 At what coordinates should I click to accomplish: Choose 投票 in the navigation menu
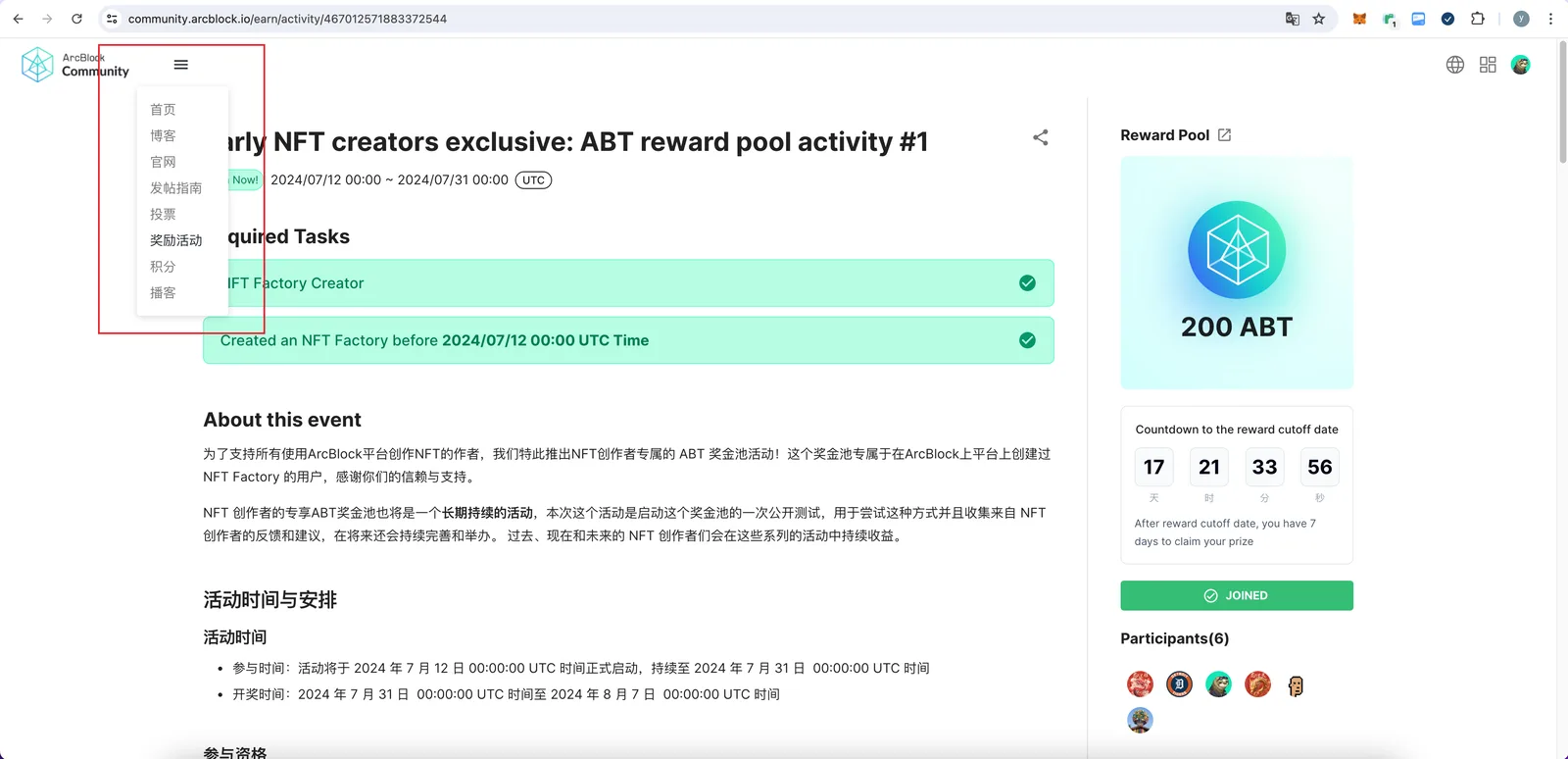coord(163,215)
